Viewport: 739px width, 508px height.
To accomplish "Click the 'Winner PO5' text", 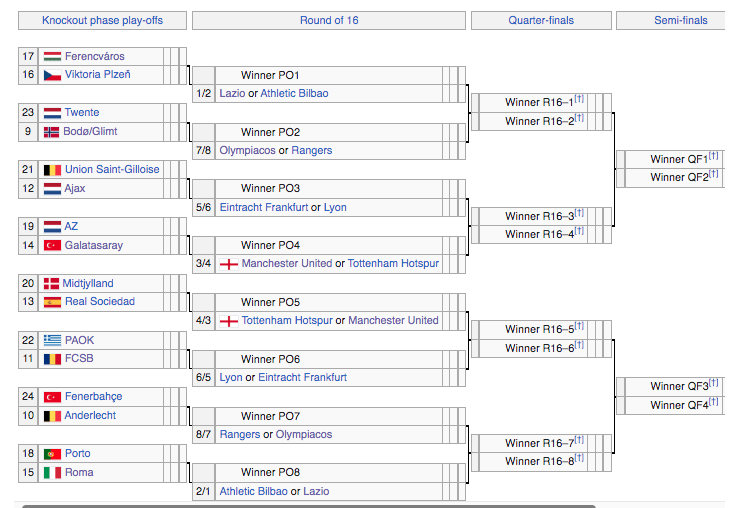I will click(x=270, y=303).
